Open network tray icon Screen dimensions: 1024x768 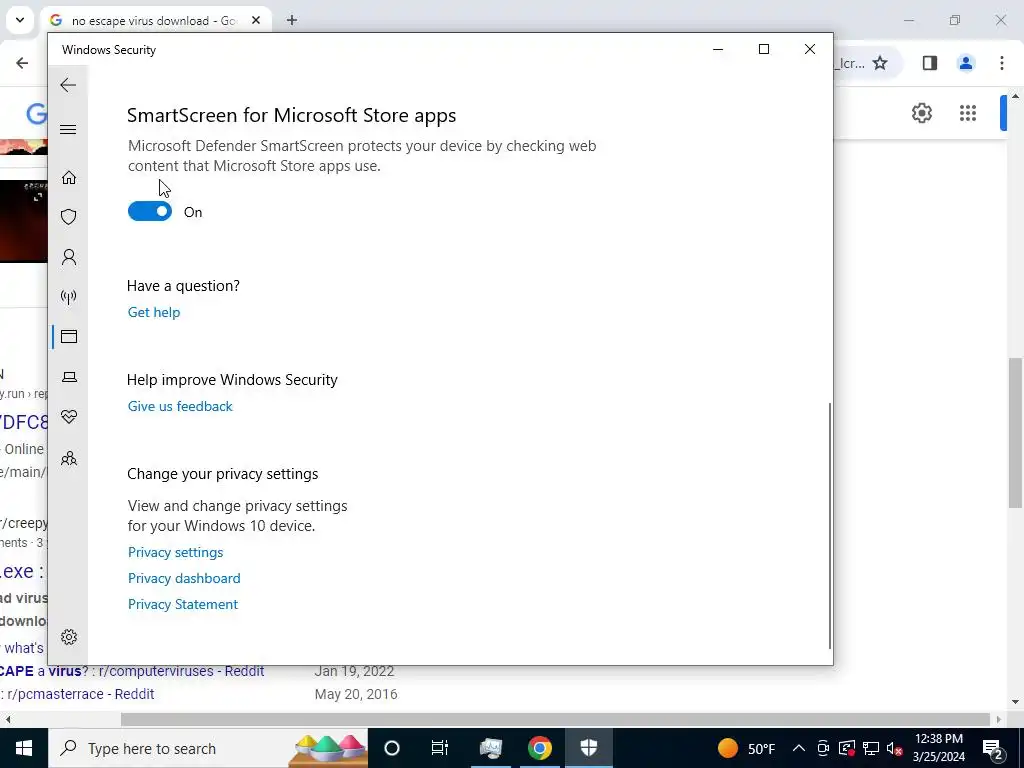coord(871,748)
